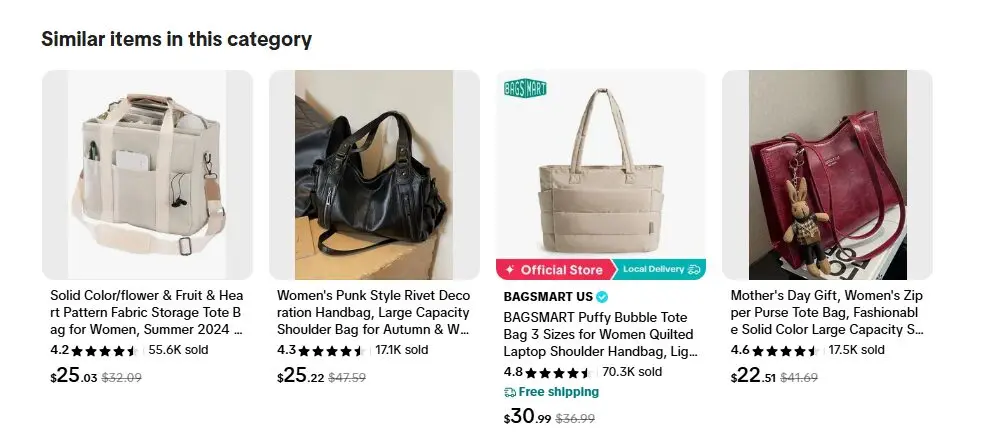The height and width of the screenshot is (443, 1003).
Task: Open Mother's Day Gift Zipper Purse title
Action: 826,313
